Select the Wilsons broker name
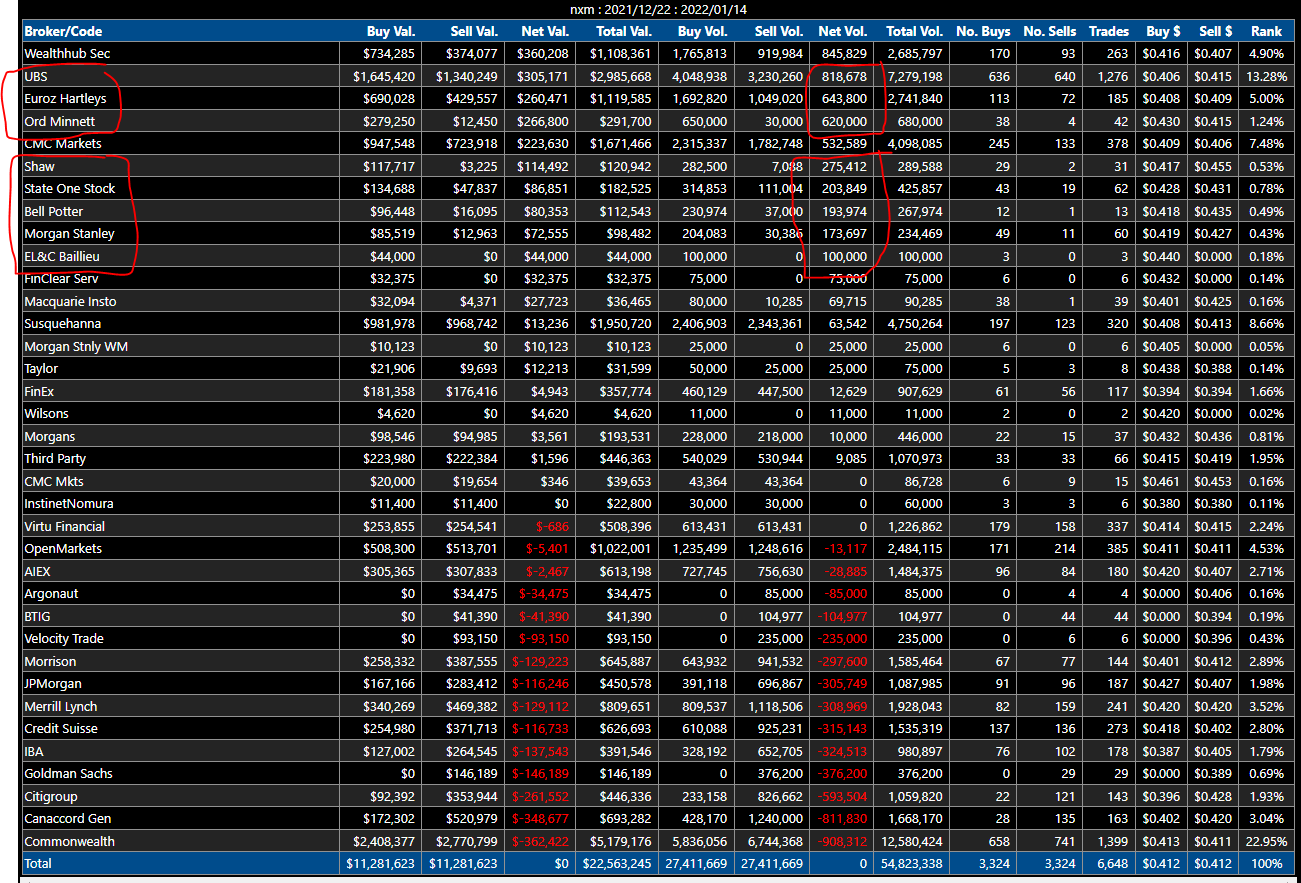 pyautogui.click(x=46, y=413)
